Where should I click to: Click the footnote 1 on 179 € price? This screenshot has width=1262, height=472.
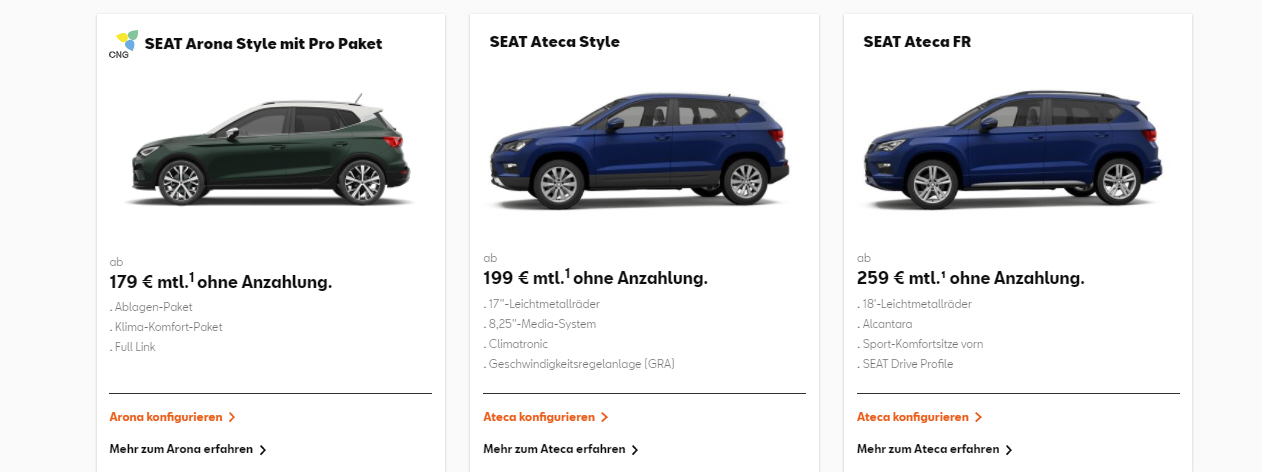tap(192, 277)
